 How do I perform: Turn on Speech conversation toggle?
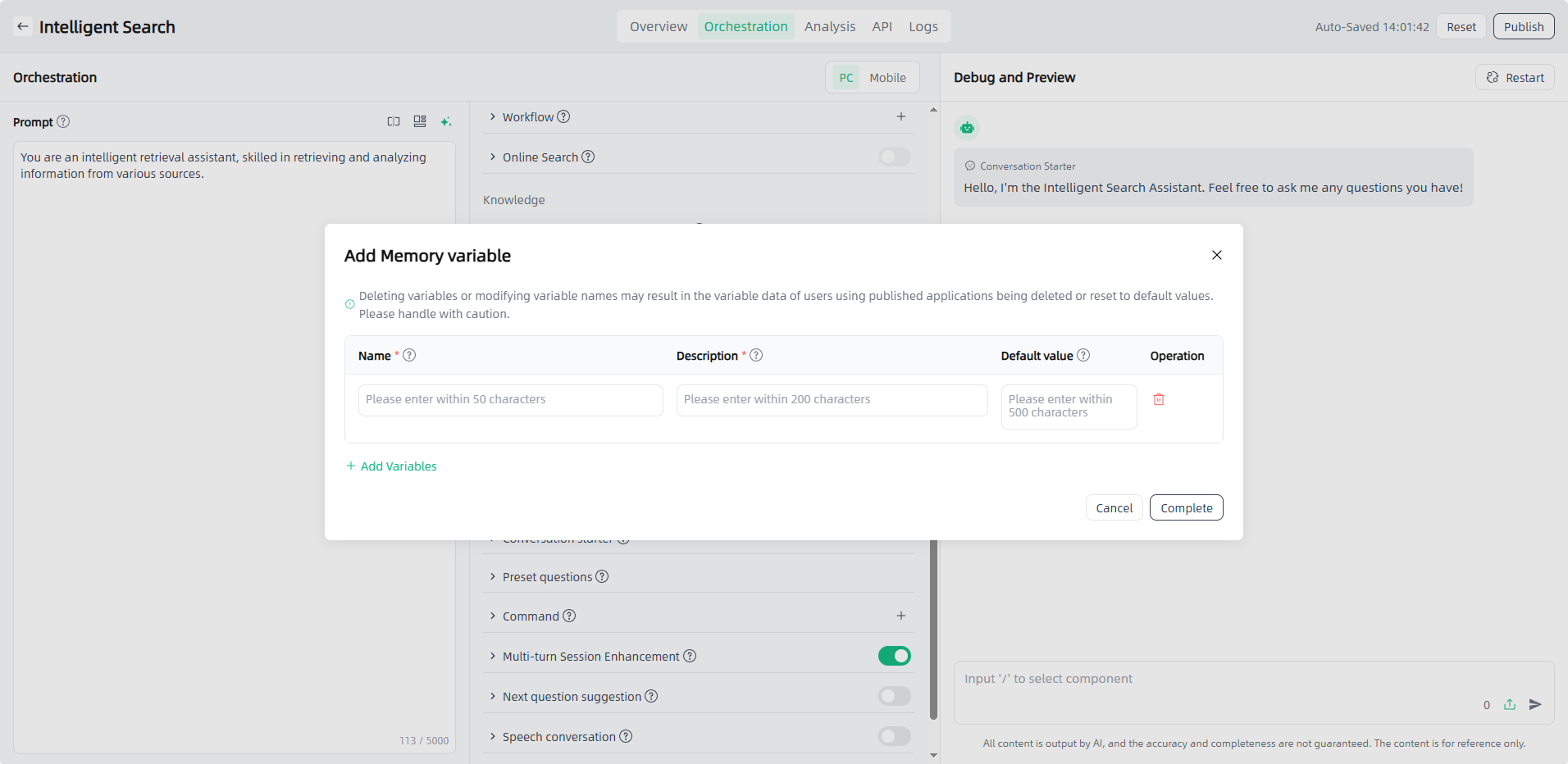click(x=894, y=736)
